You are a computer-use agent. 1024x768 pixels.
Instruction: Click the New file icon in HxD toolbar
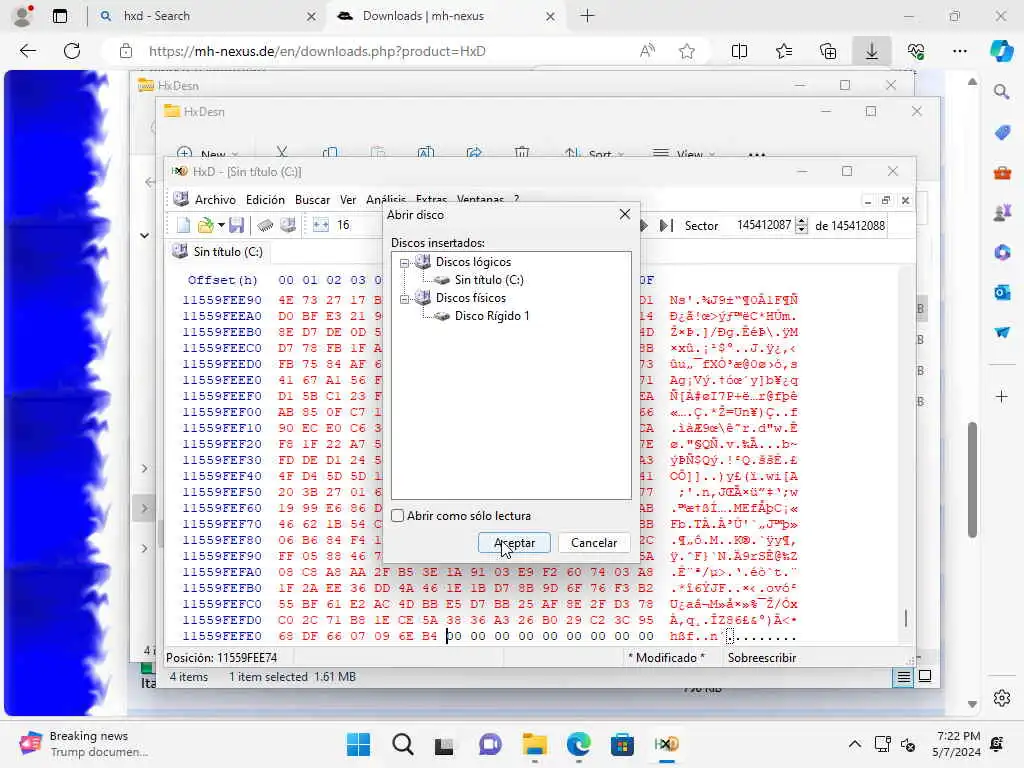point(184,225)
